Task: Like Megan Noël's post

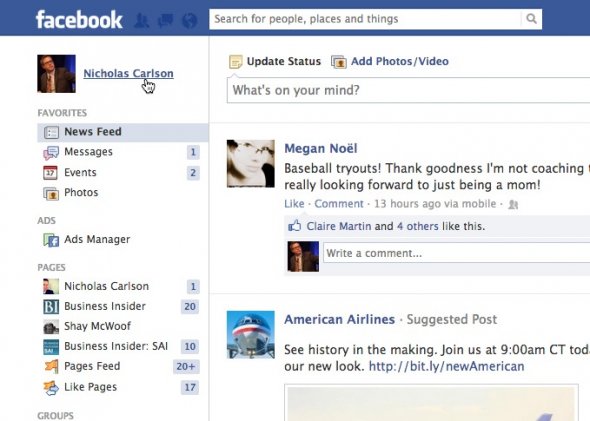Action: click(294, 204)
